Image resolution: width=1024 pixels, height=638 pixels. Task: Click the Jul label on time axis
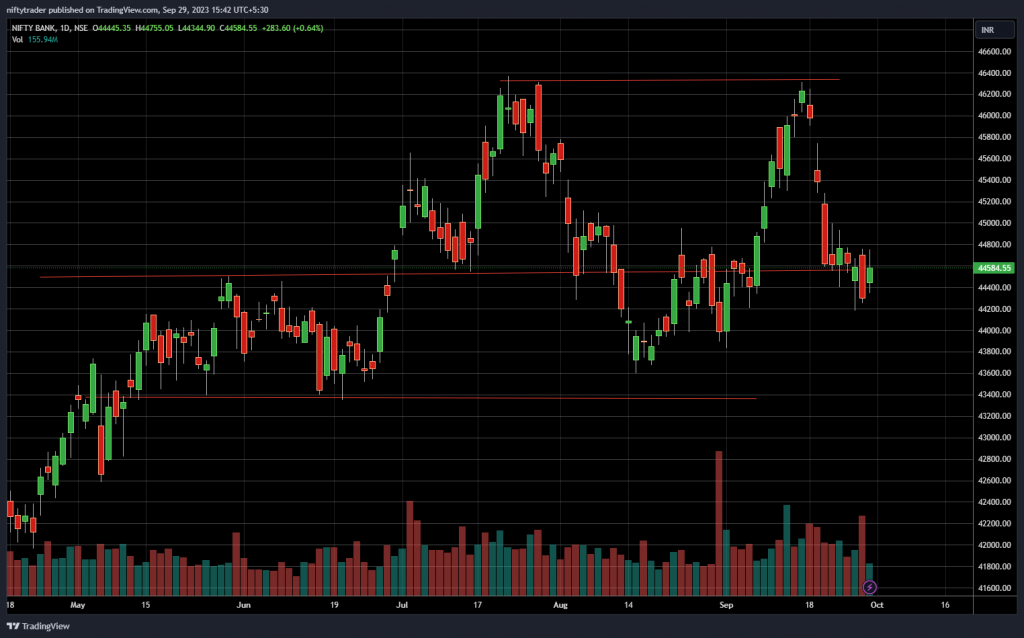point(402,605)
